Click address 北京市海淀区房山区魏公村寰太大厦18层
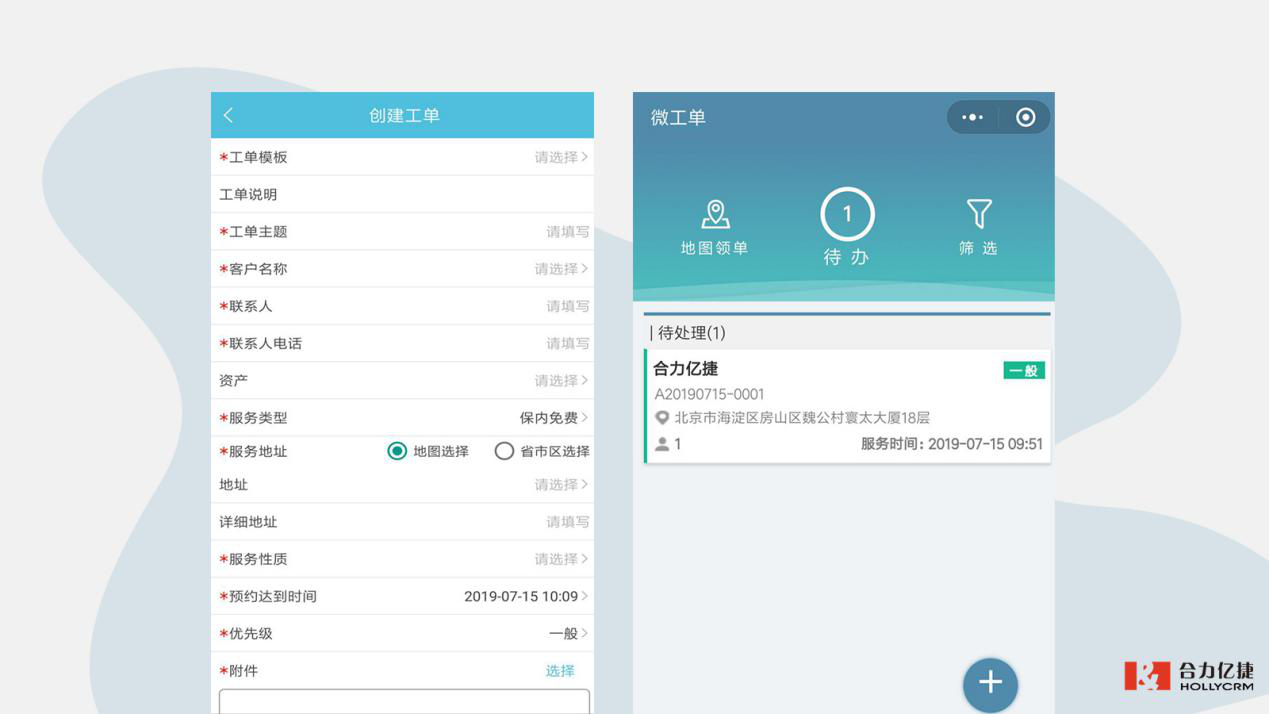The width and height of the screenshot is (1269, 714). [x=802, y=418]
